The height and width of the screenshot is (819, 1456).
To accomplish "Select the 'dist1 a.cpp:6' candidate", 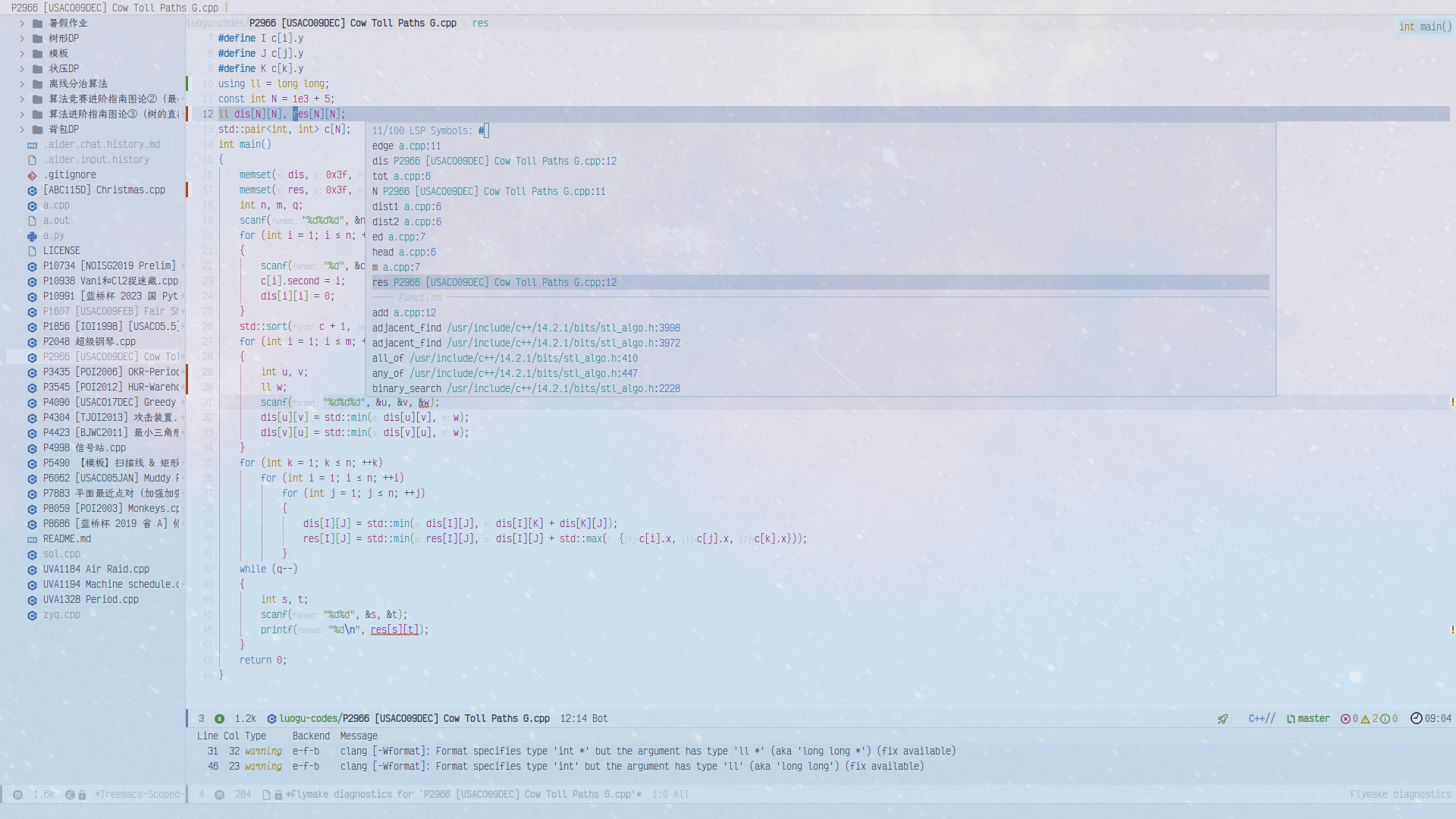I will pos(821,207).
